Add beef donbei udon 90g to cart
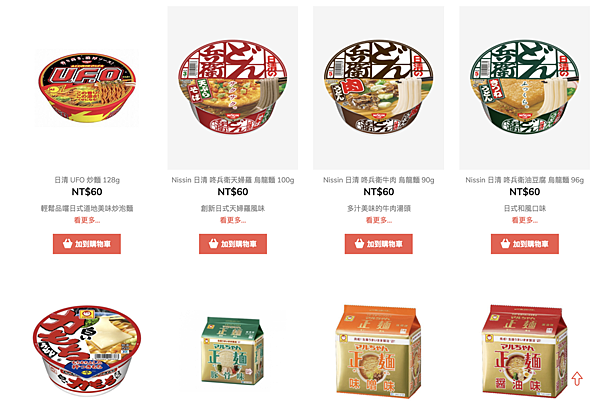This screenshot has height=401, width=600. click(x=378, y=244)
